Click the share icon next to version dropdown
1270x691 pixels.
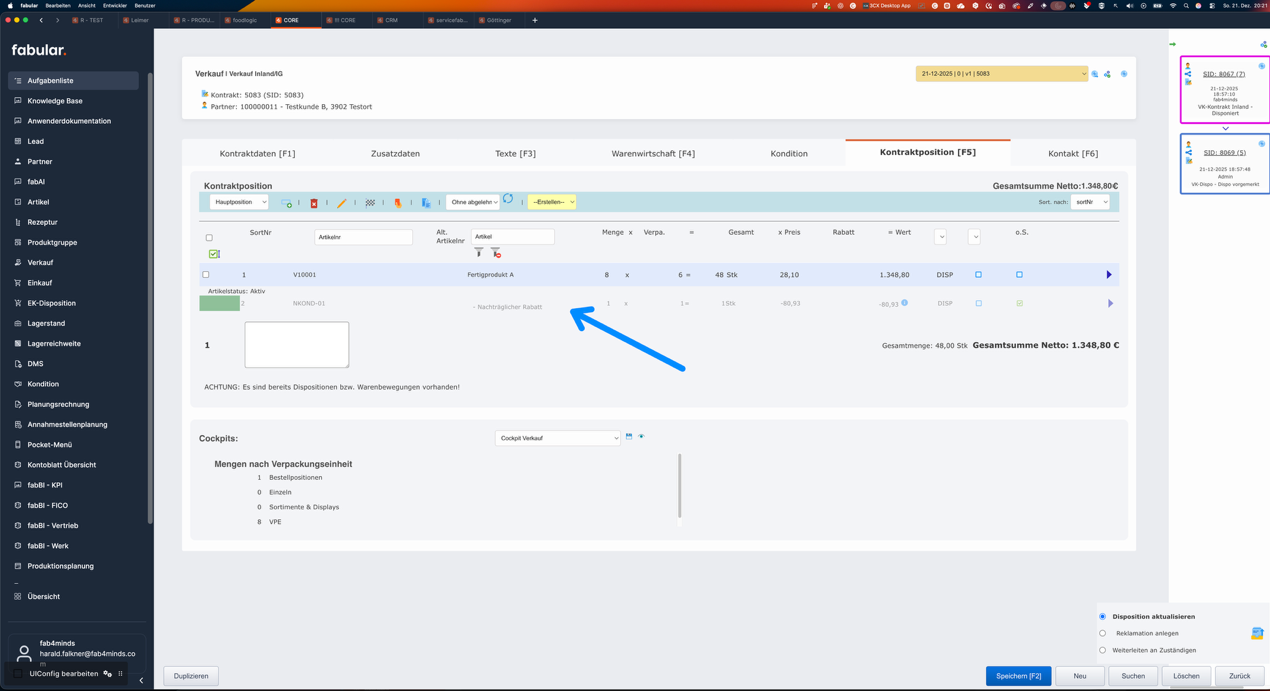coord(1107,74)
